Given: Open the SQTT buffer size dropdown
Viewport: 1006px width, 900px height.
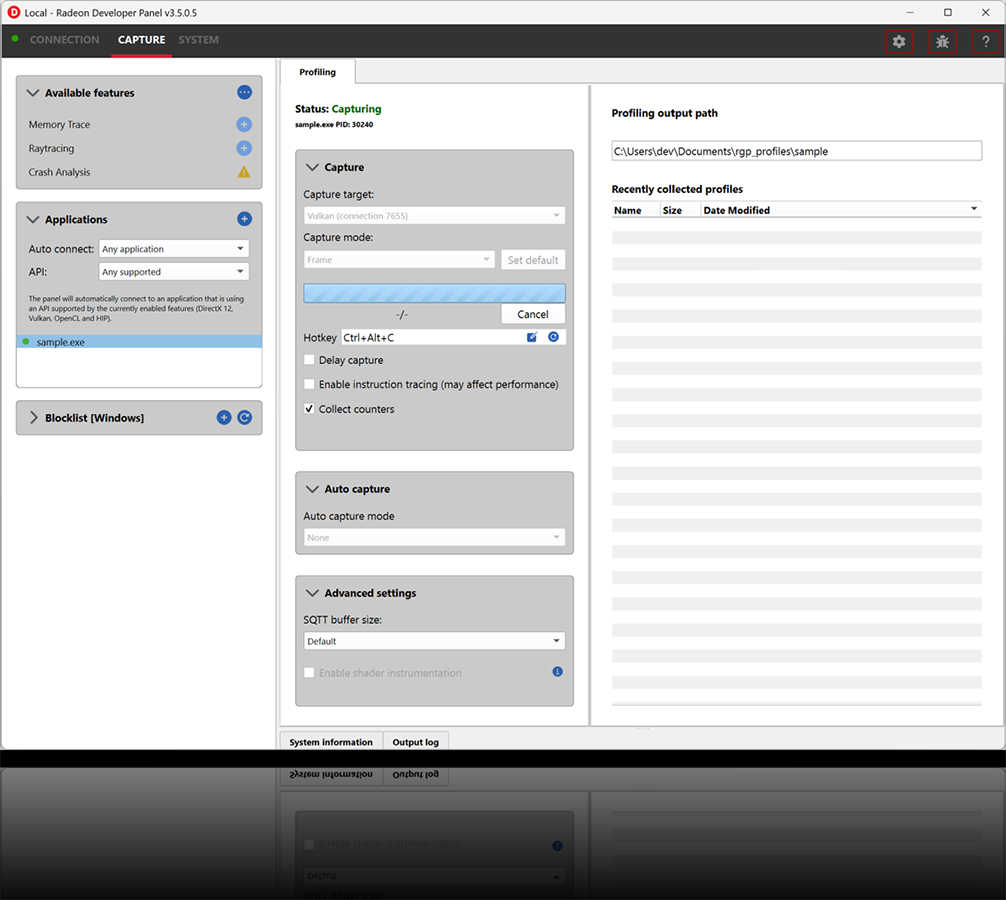Looking at the screenshot, I should 434,641.
